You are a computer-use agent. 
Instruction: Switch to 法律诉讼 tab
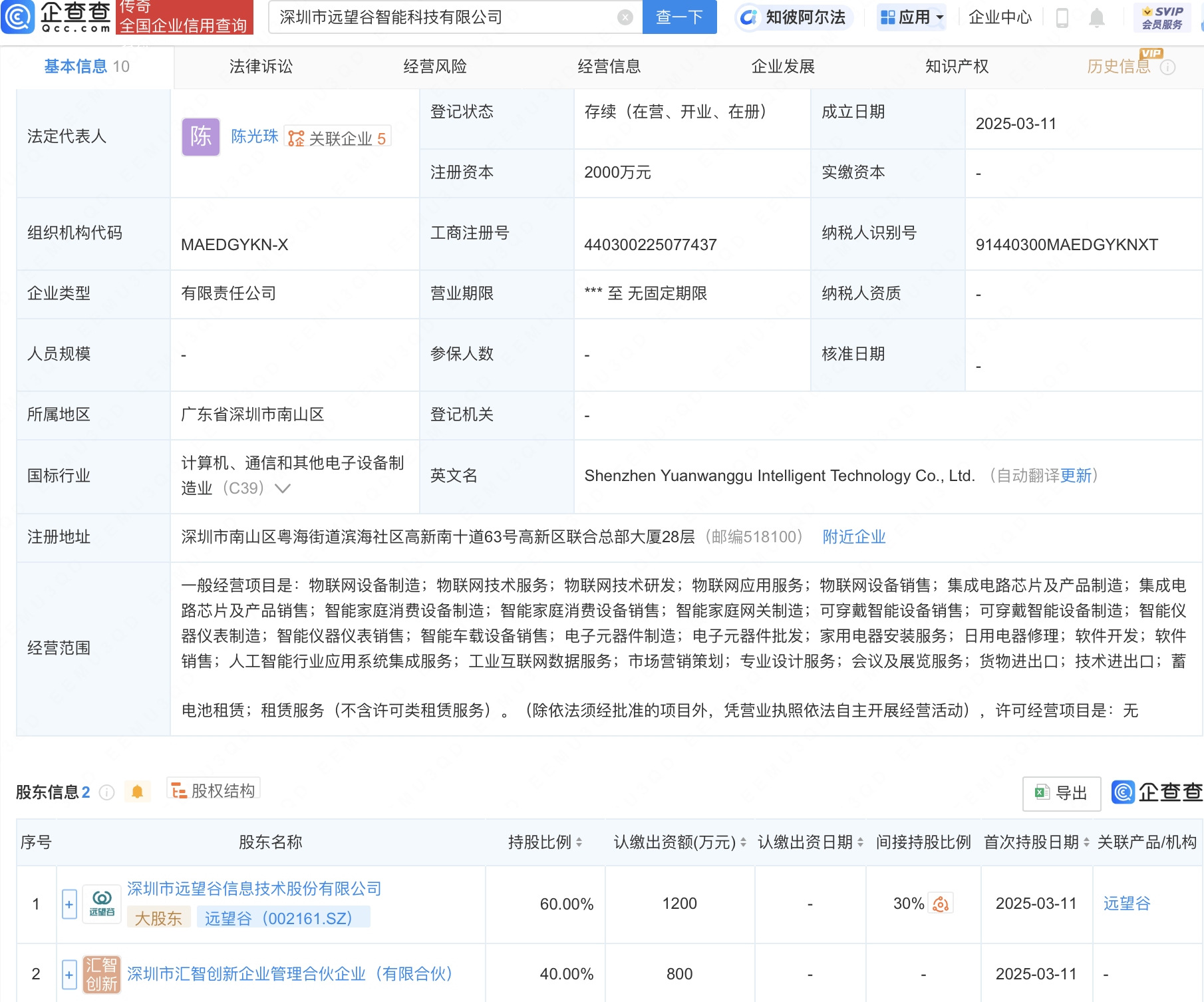261,67
